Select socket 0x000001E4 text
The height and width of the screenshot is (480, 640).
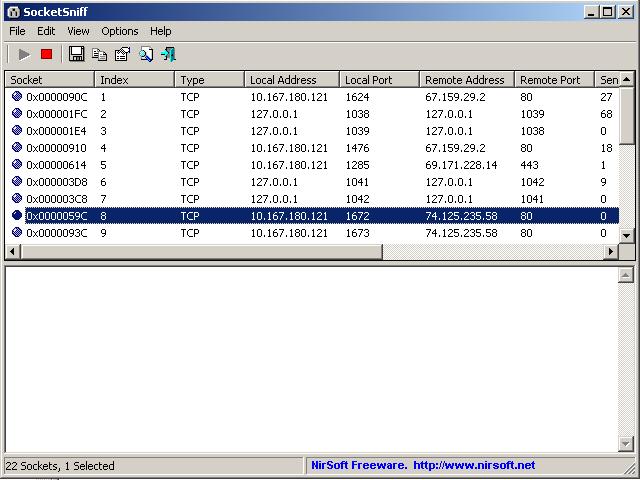(56, 131)
